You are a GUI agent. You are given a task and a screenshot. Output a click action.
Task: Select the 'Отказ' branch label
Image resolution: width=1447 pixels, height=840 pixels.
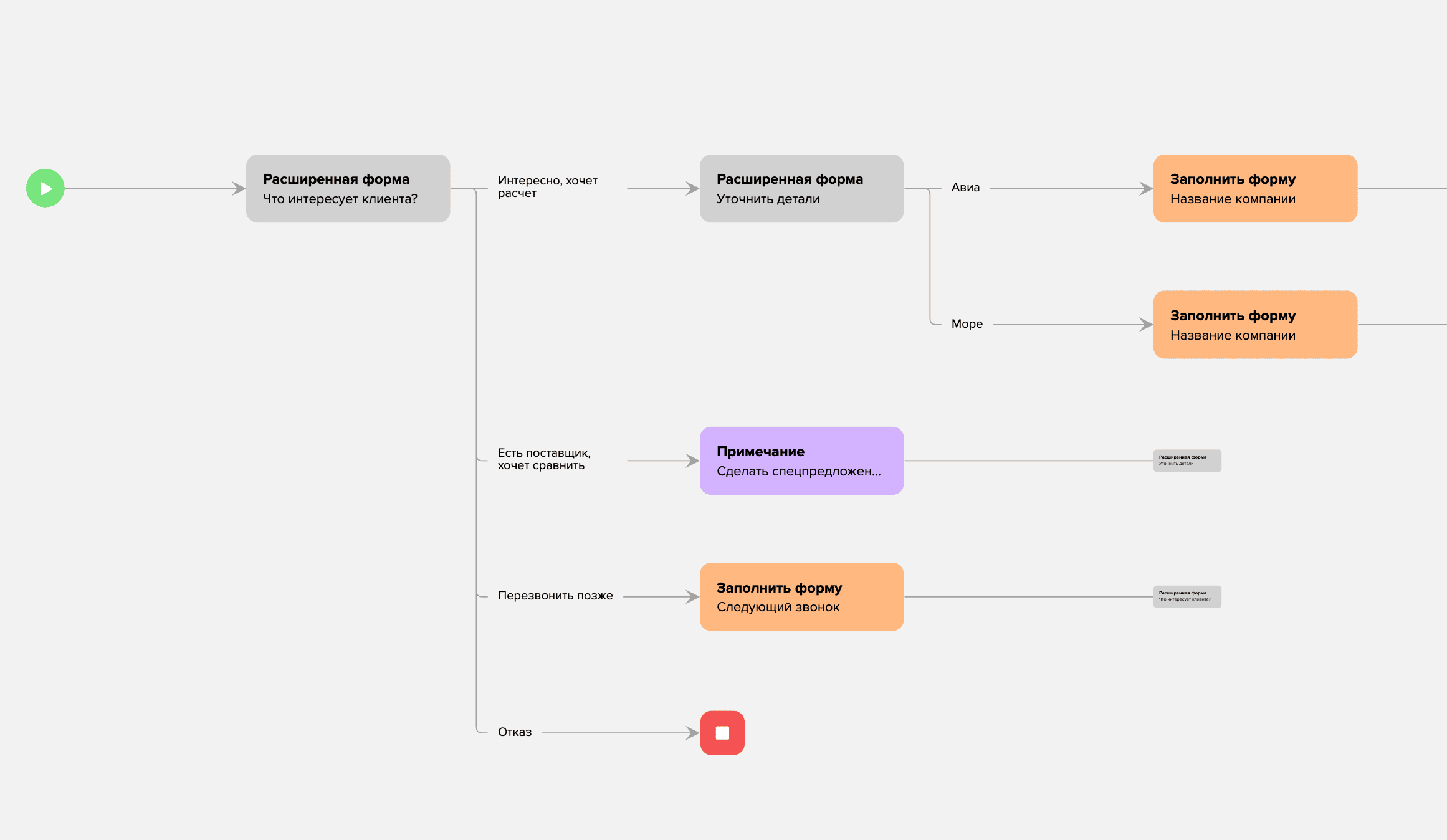(x=515, y=732)
